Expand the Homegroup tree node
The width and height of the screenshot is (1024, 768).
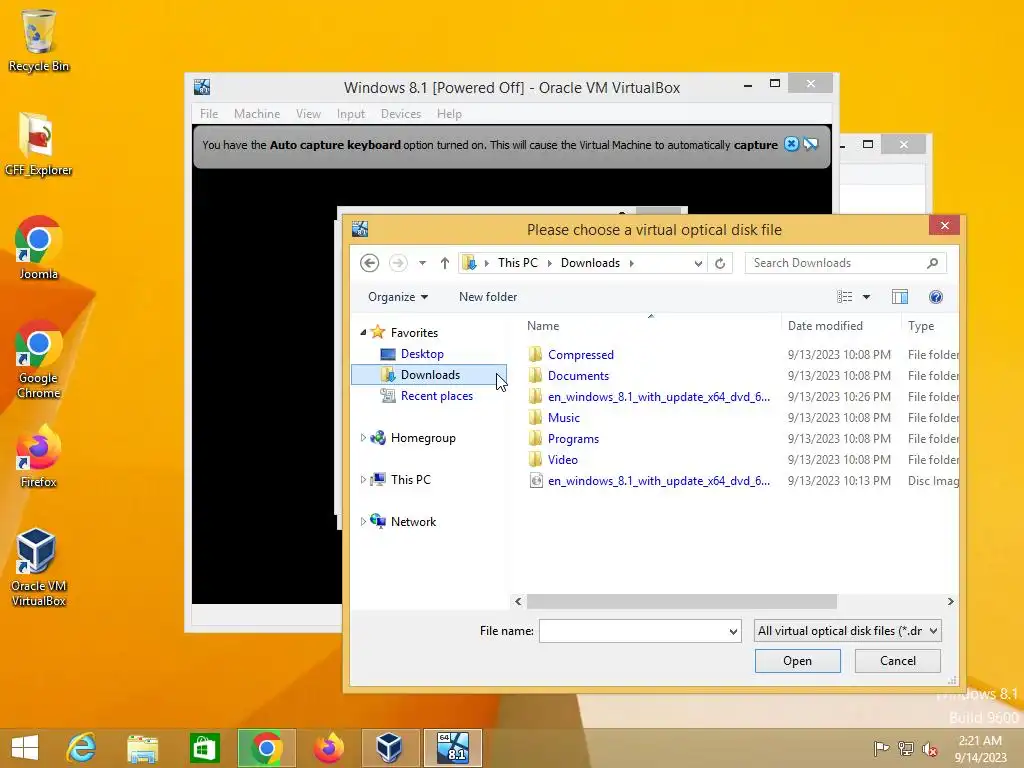tap(363, 438)
